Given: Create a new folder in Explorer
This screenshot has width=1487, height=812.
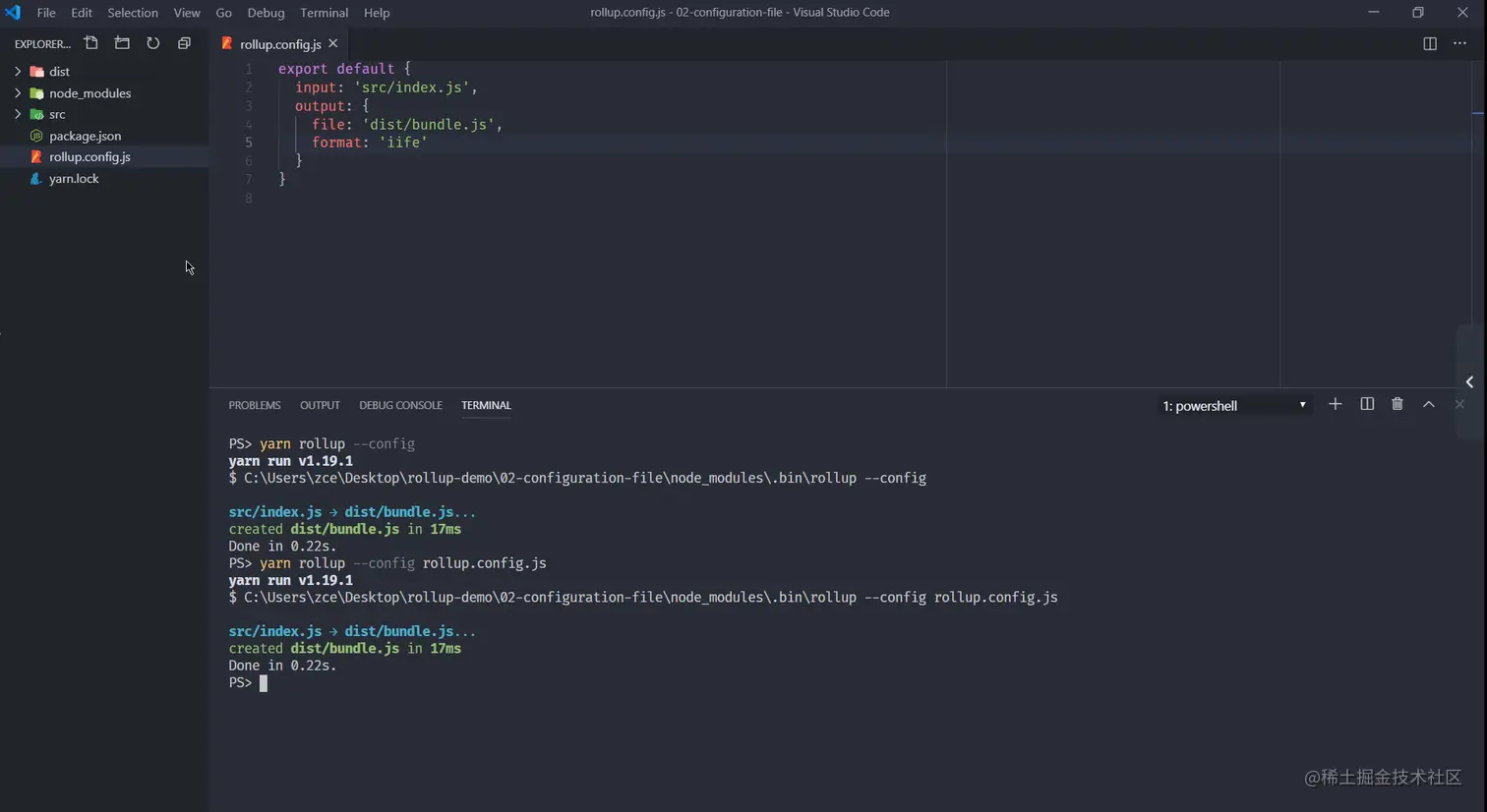Looking at the screenshot, I should [122, 43].
